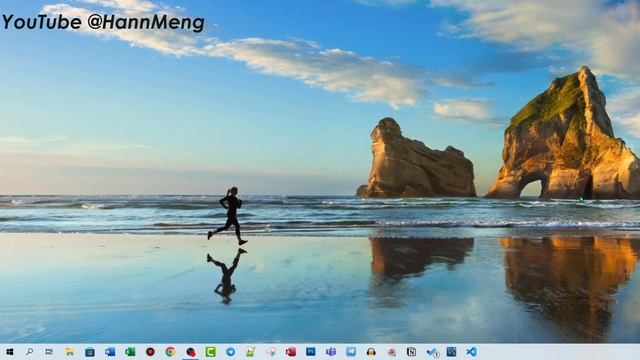Open Camtasia green C icon

pyautogui.click(x=211, y=352)
